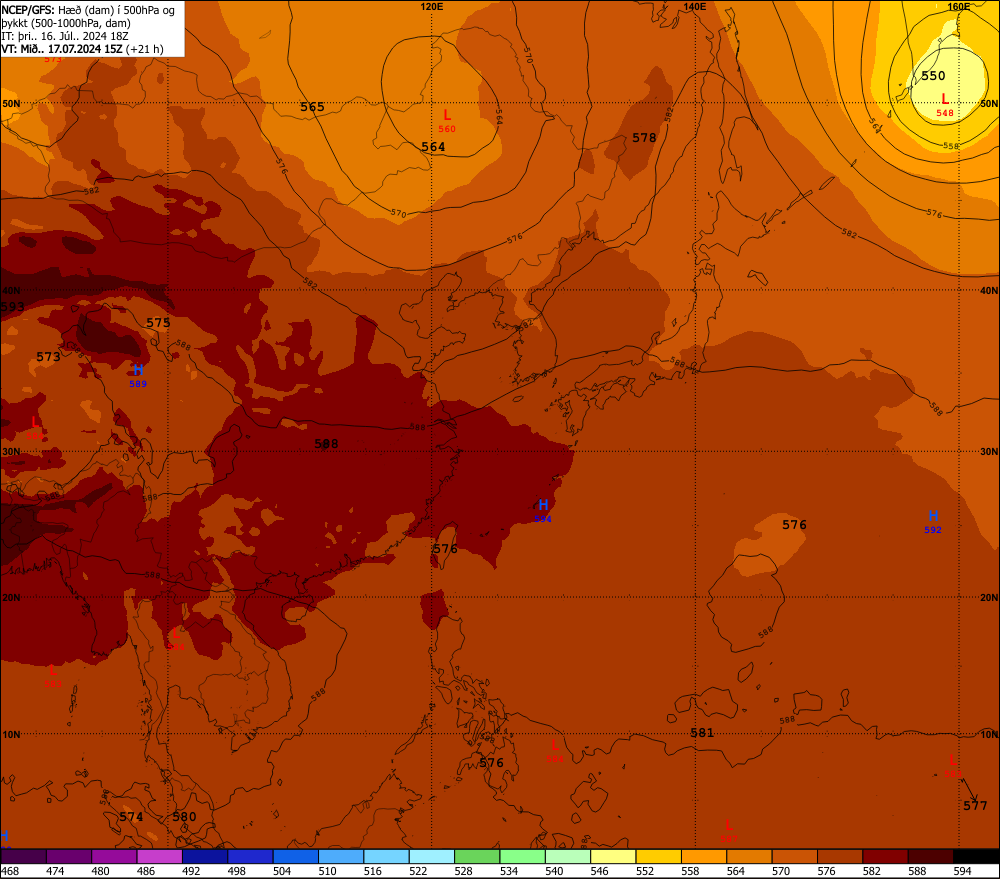
Task: Click the initialization time line starting 'IT:'
Action: pos(65,36)
